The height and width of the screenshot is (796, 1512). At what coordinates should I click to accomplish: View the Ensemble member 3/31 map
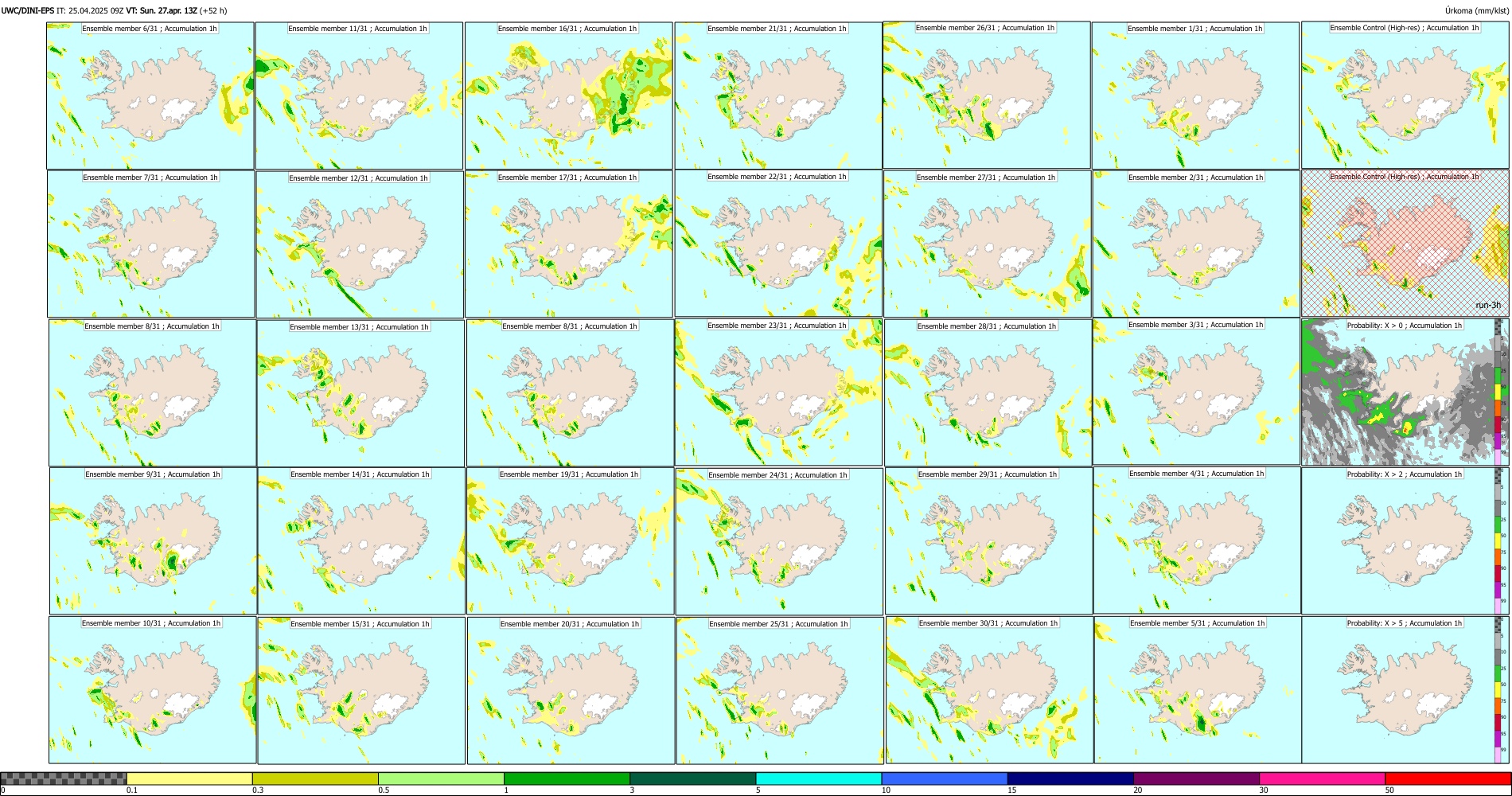tap(1196, 392)
